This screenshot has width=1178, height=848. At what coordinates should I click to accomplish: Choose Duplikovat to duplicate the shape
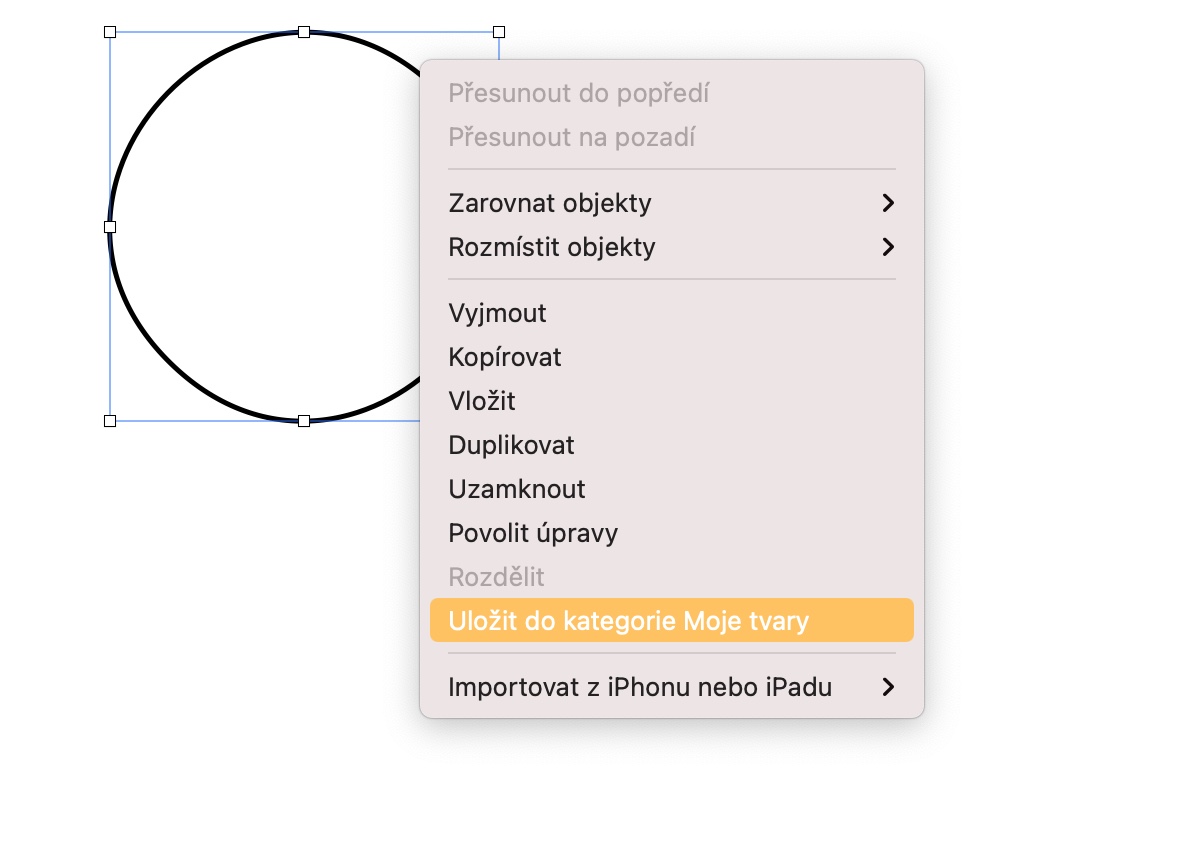(x=512, y=445)
